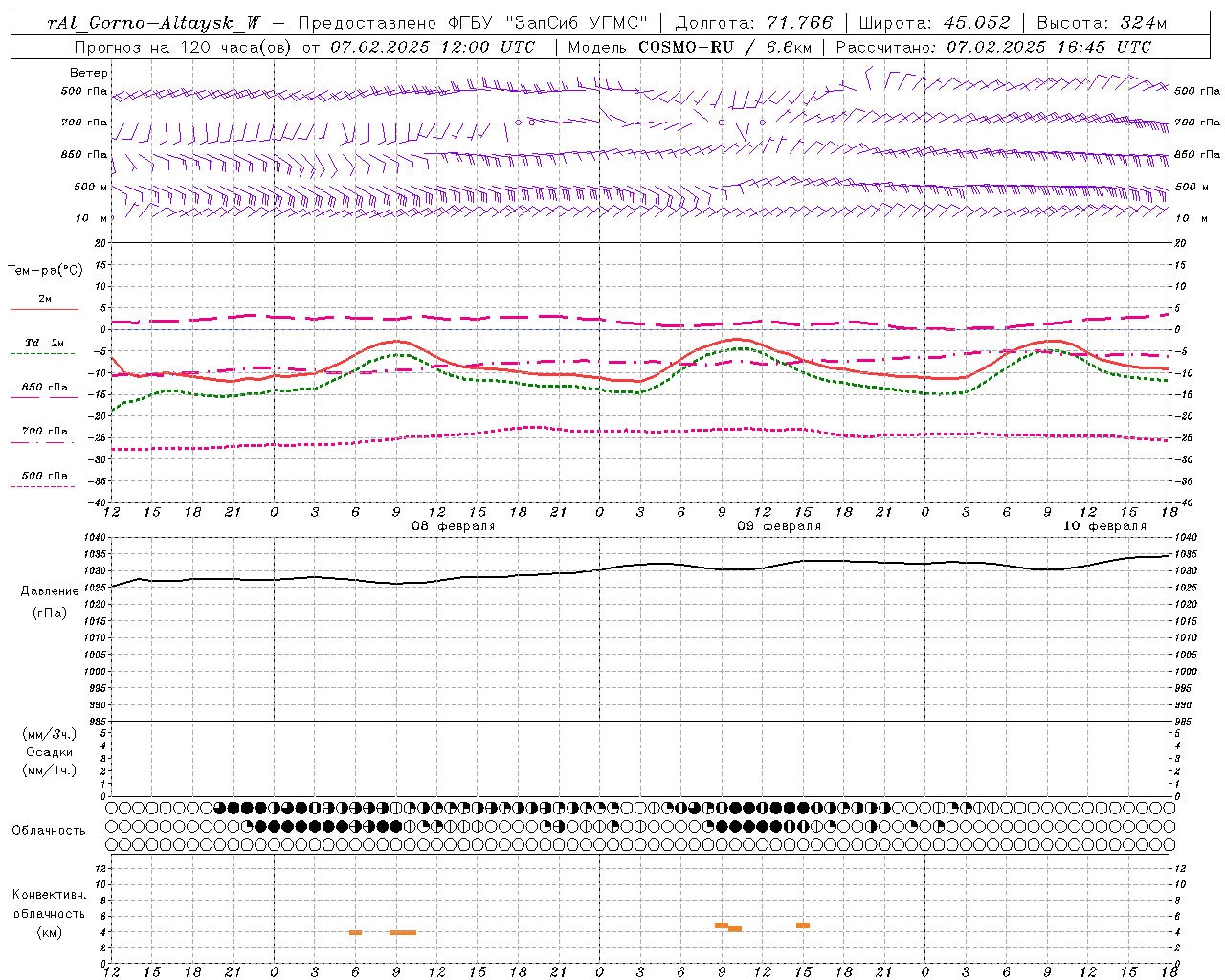Click the forecast start 07.02.2025 12:00 UTC
This screenshot has width=1225, height=980.
(x=433, y=47)
